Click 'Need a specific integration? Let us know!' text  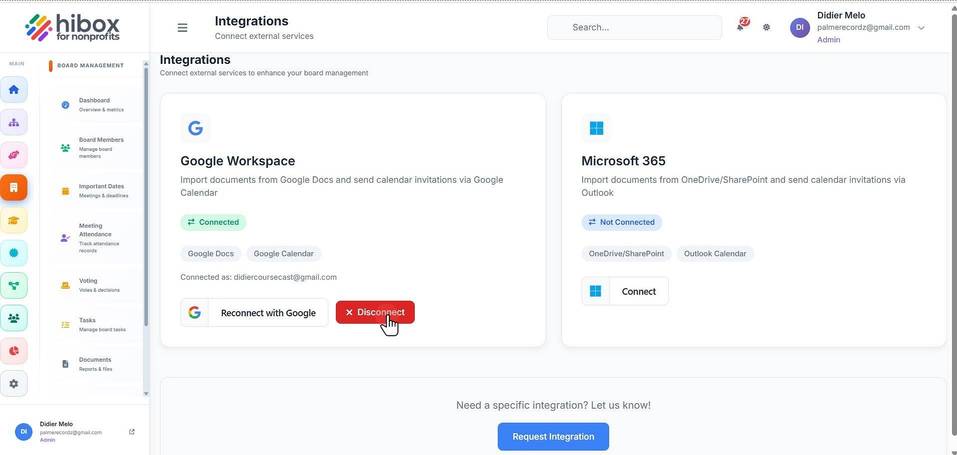pos(553,405)
